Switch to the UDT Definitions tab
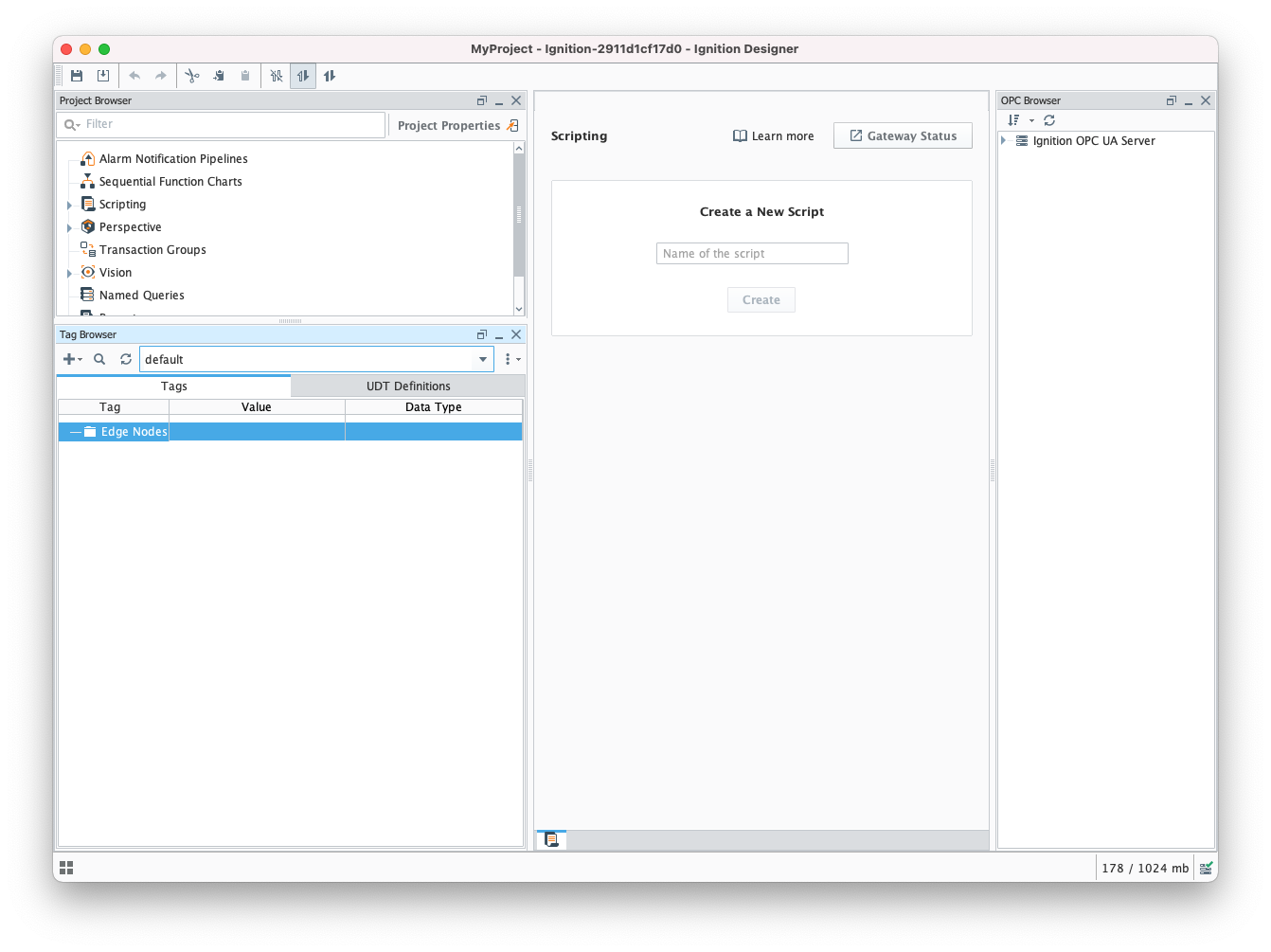 (x=408, y=386)
